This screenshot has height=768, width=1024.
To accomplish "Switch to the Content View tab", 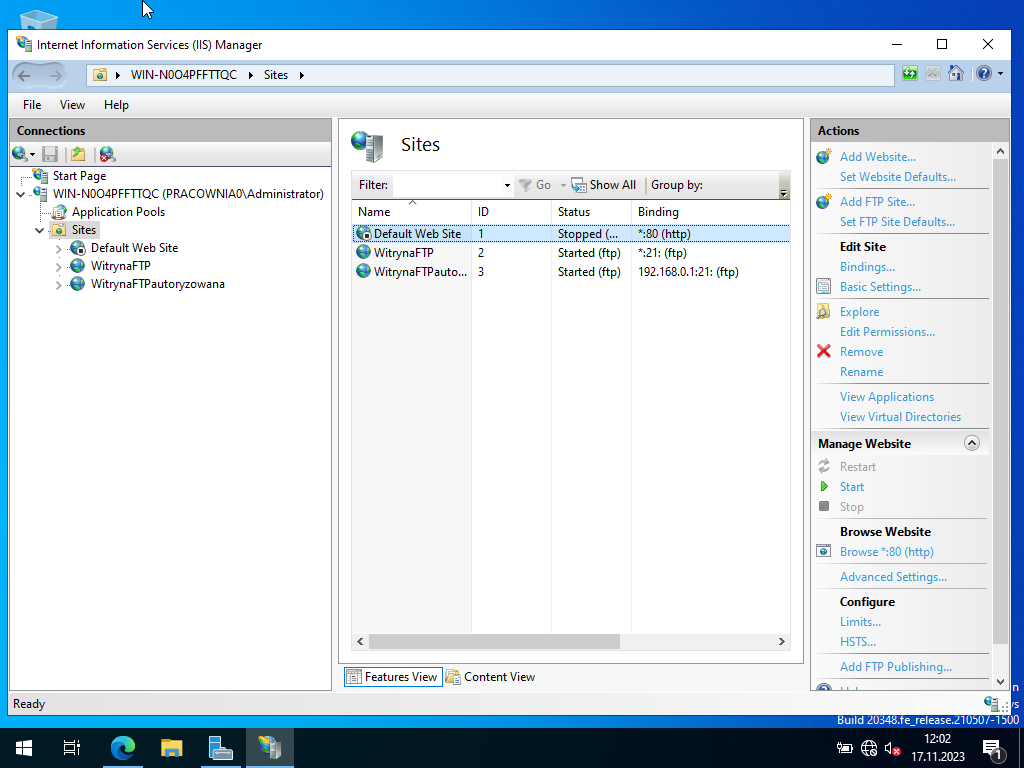I will click(x=491, y=677).
